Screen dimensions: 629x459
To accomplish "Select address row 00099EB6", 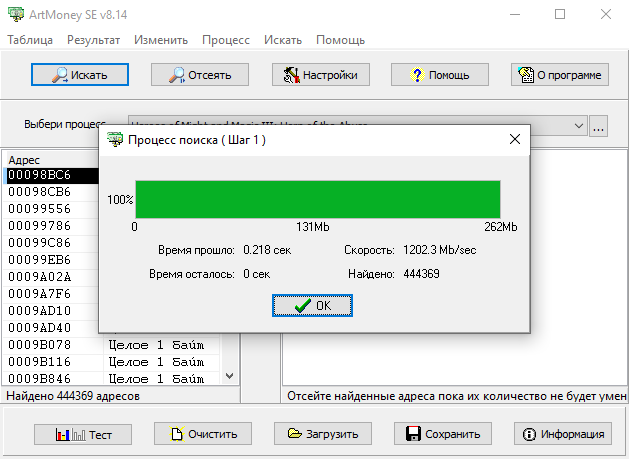I will click(52, 260).
